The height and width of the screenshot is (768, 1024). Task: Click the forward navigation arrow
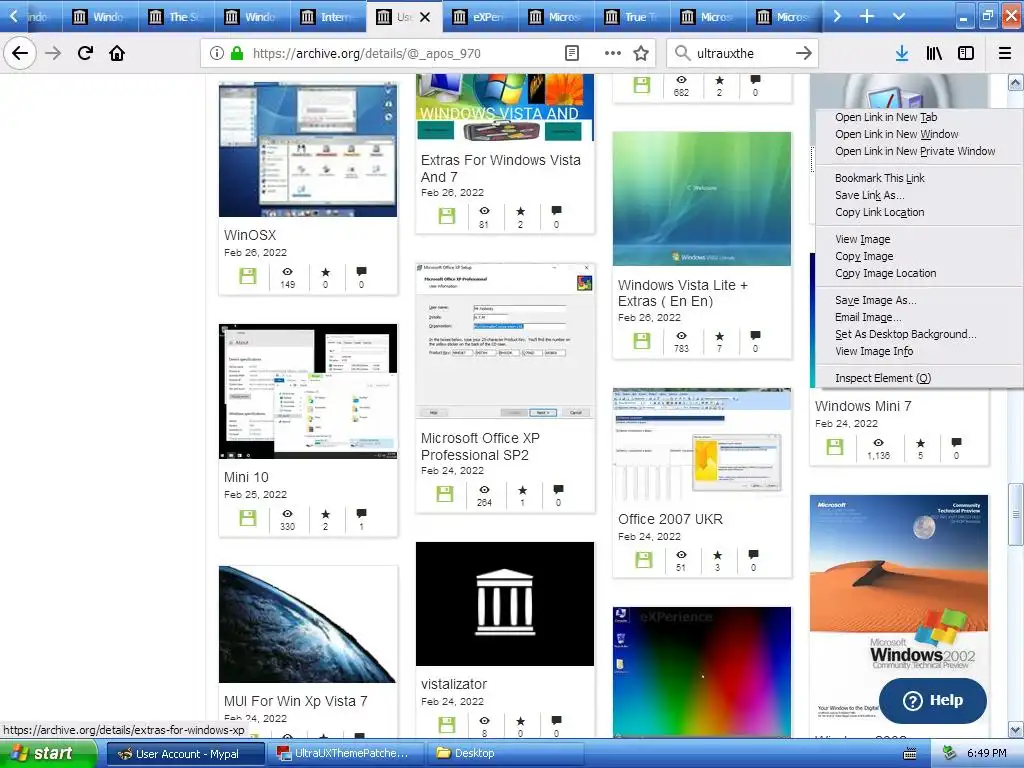(x=53, y=53)
